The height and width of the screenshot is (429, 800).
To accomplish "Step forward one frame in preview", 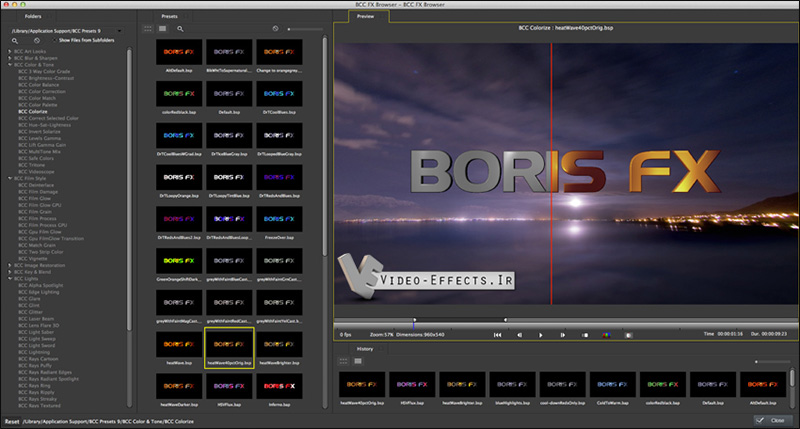I will point(563,335).
